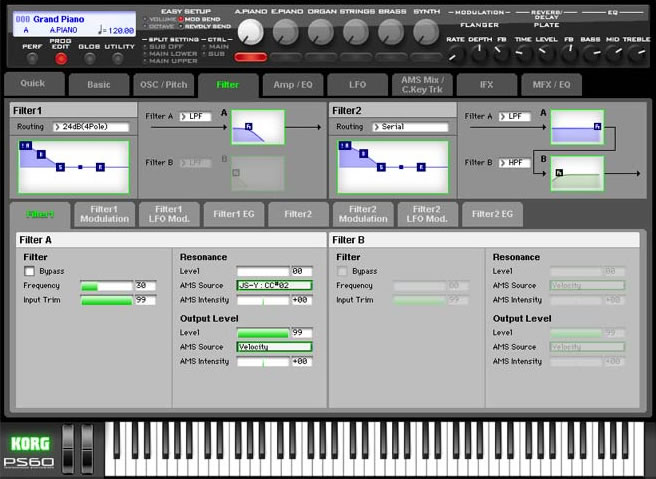
Task: Adjust the reverb LEVEL knob
Action: tap(546, 54)
